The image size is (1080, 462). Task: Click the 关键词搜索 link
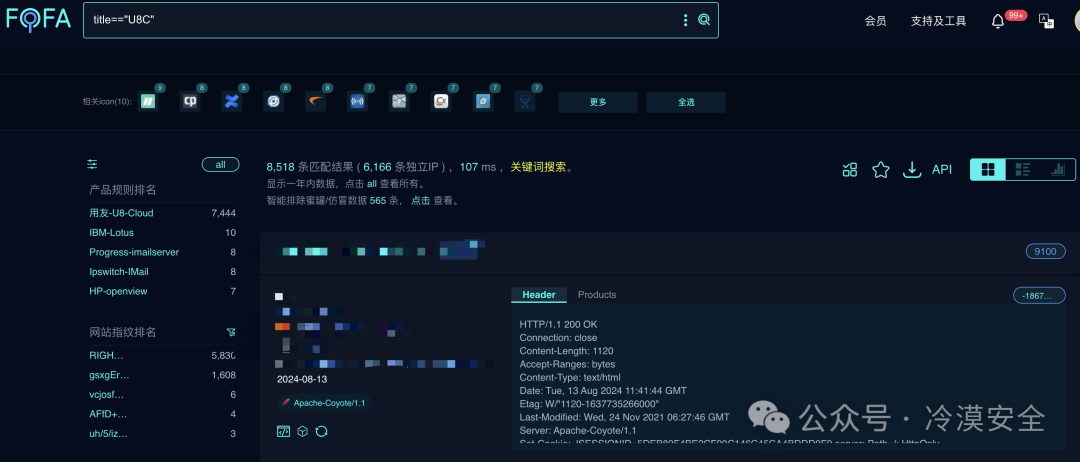[538, 167]
